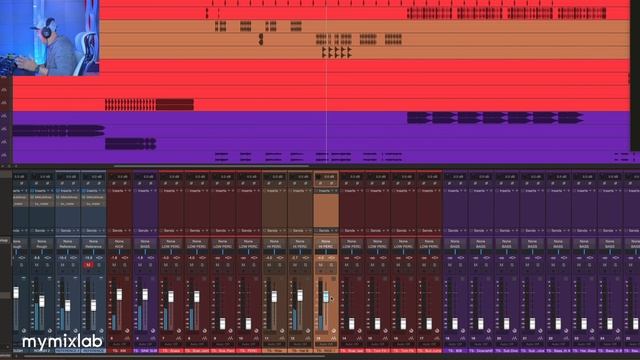Click arrangement horizontal scrollbar above mixer
640x360 pixels.
click(x=211, y=166)
